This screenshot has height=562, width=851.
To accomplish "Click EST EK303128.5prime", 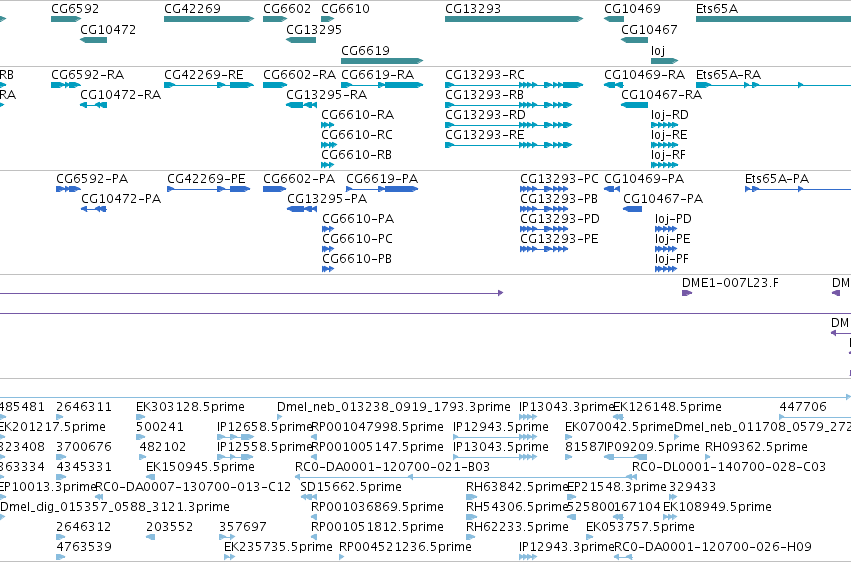I will click(190, 407).
